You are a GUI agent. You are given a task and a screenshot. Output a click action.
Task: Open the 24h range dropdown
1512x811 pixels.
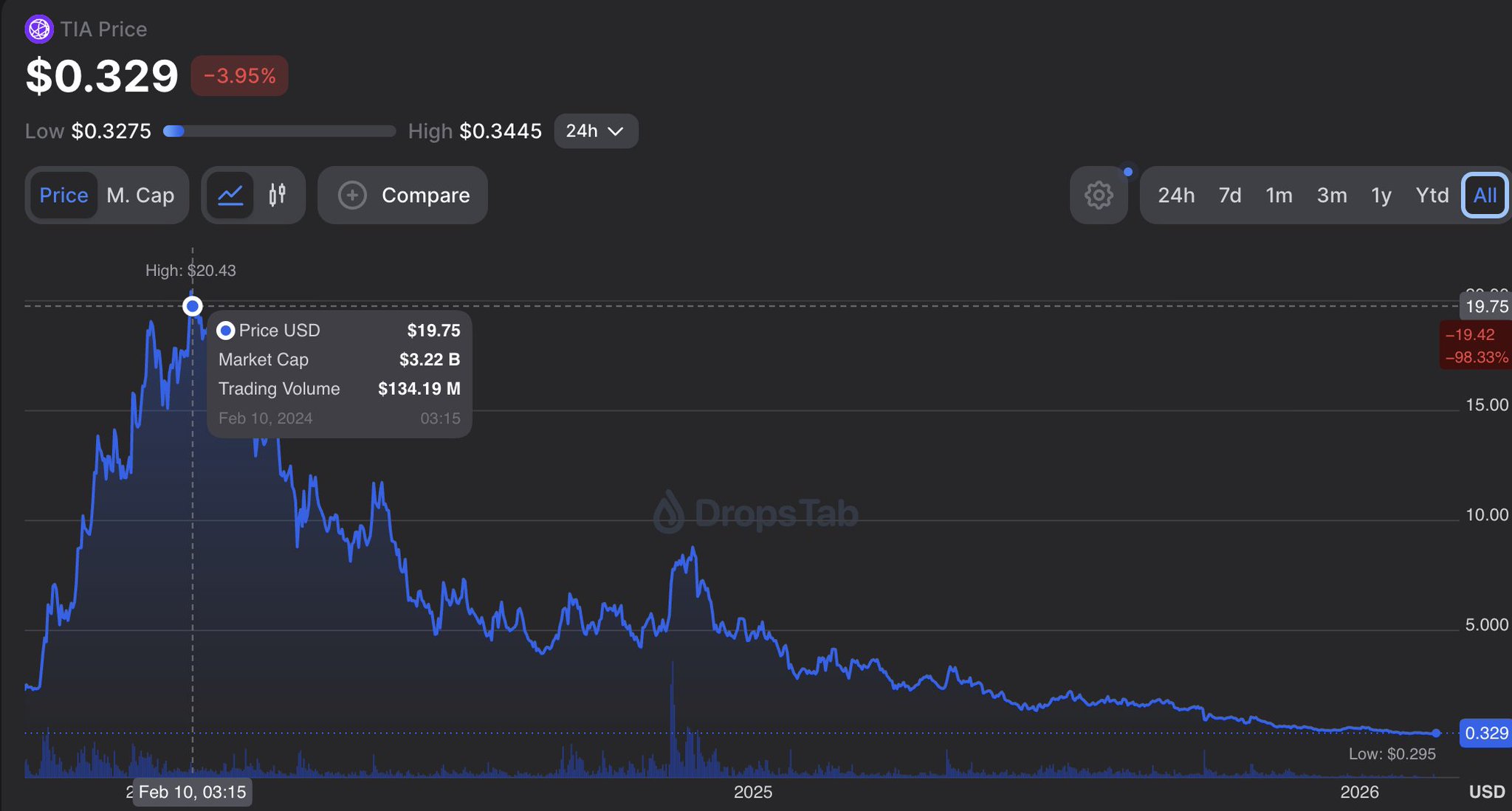[595, 131]
